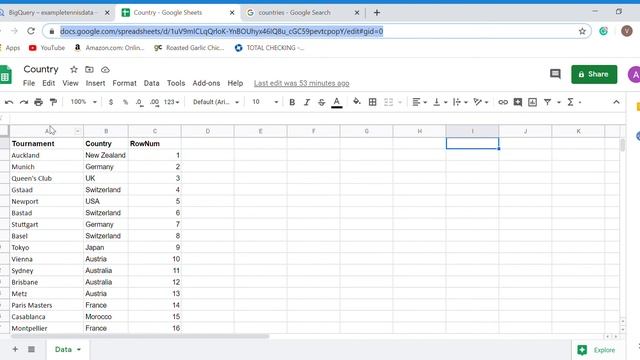Screen dimensions: 640x360
Task: Increase decimal places icon
Action: point(154,102)
